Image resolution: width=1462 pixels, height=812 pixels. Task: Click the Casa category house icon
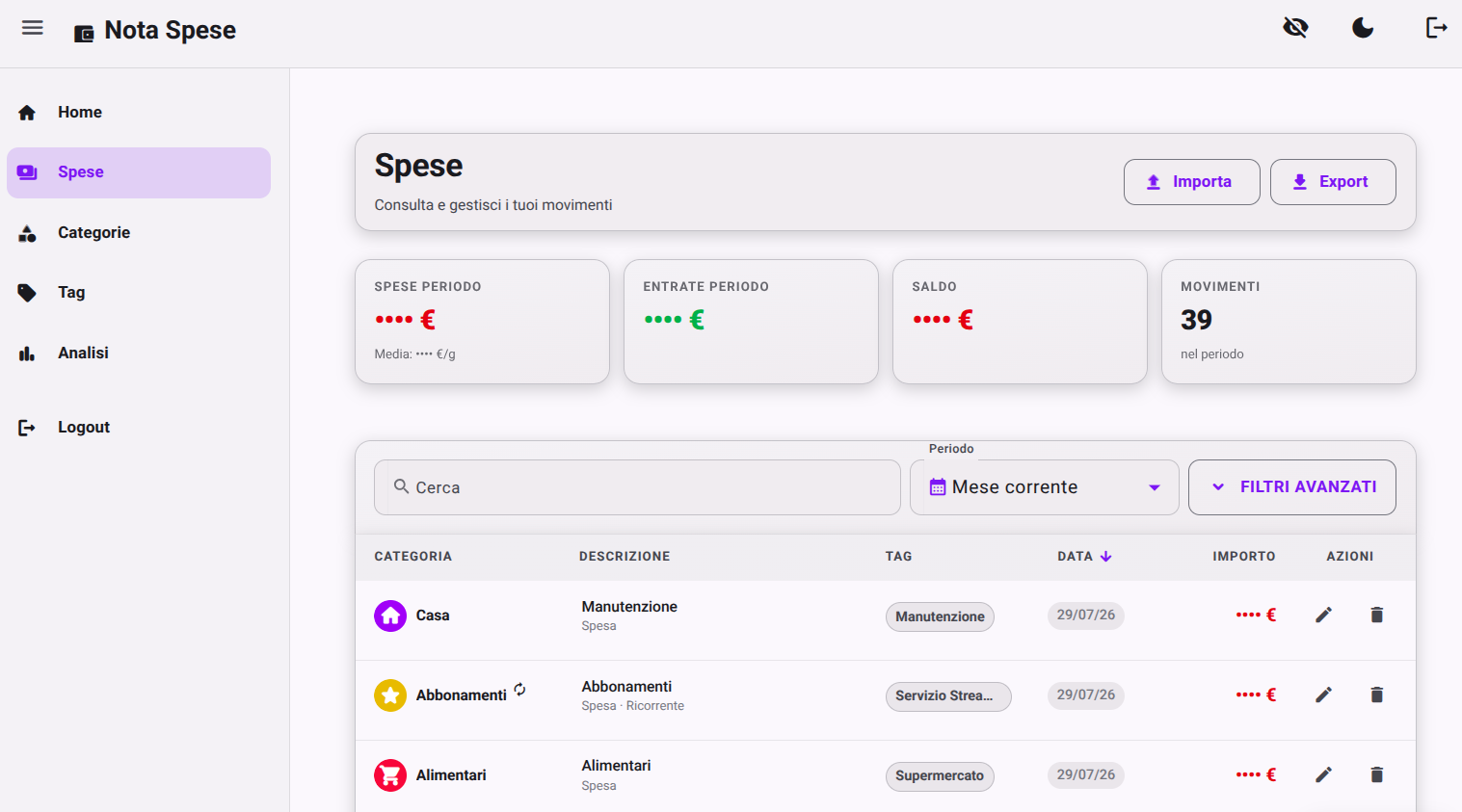(x=390, y=616)
